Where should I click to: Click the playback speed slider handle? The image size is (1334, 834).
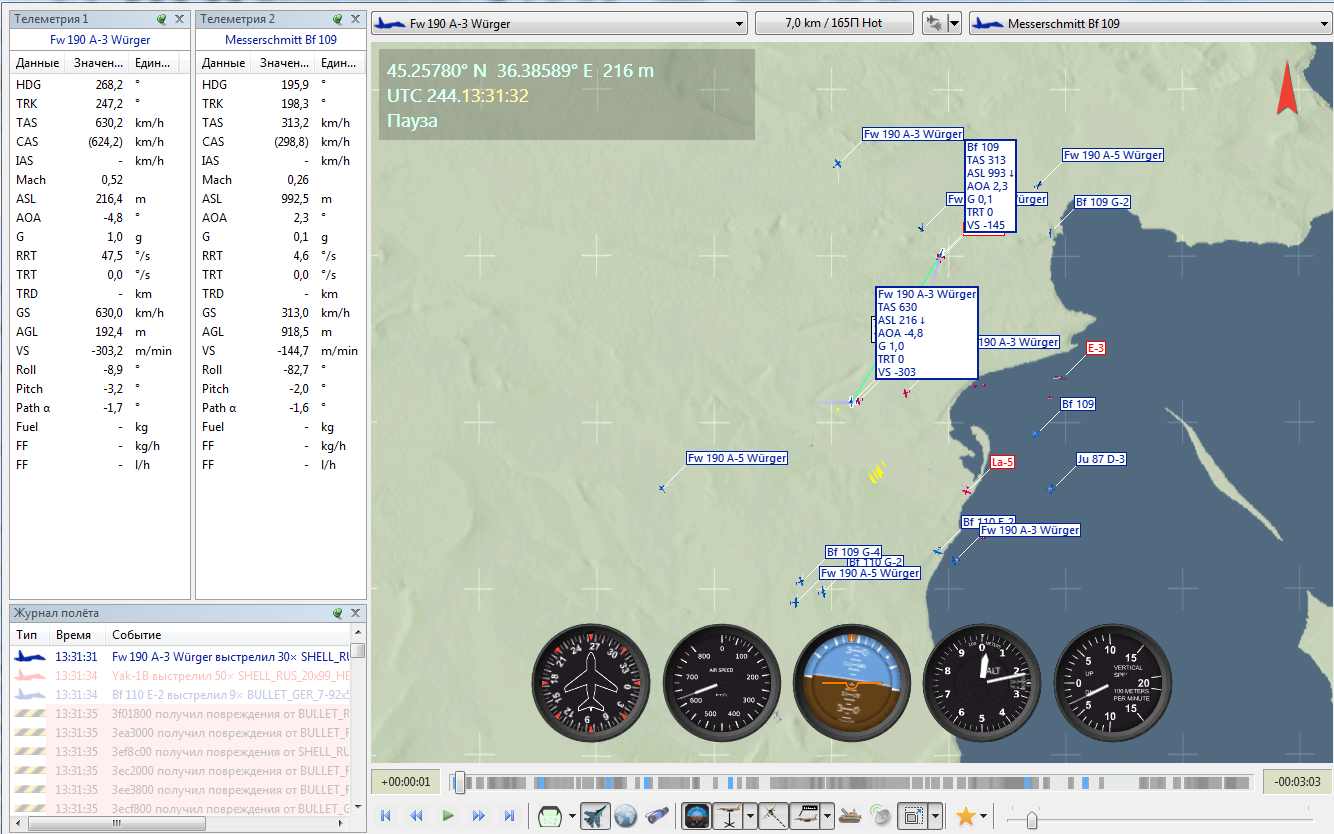(1031, 819)
